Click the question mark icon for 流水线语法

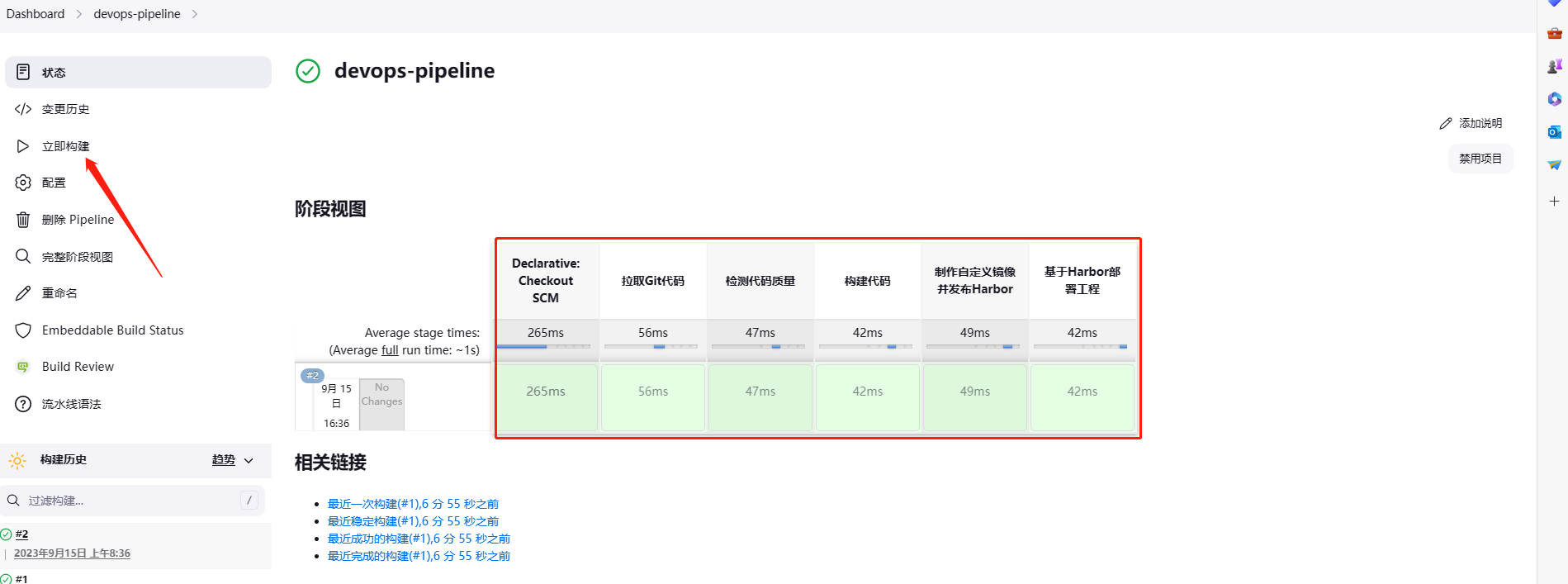coord(23,404)
